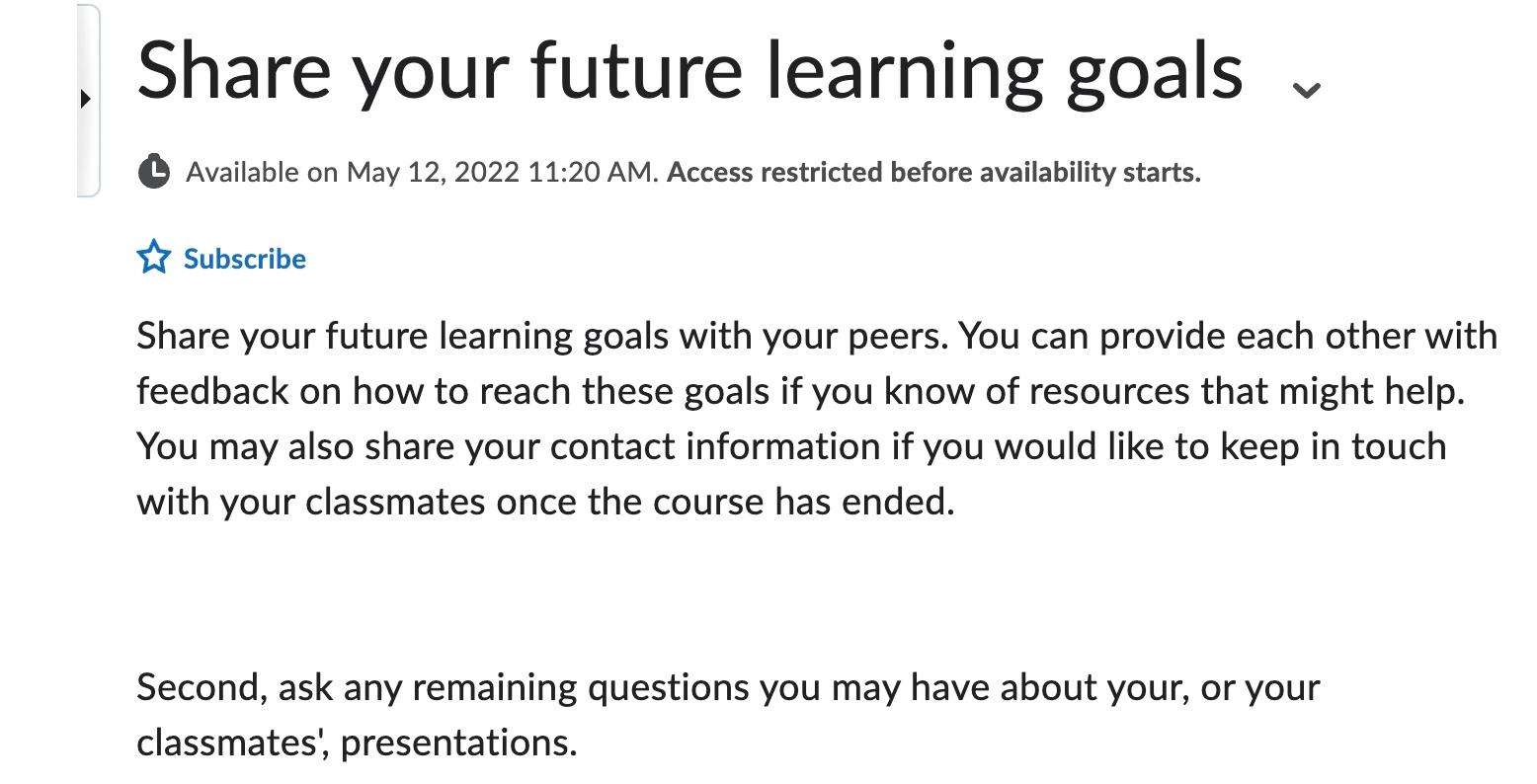
Task: Click the timer icon before the availability date
Action: click(x=156, y=172)
